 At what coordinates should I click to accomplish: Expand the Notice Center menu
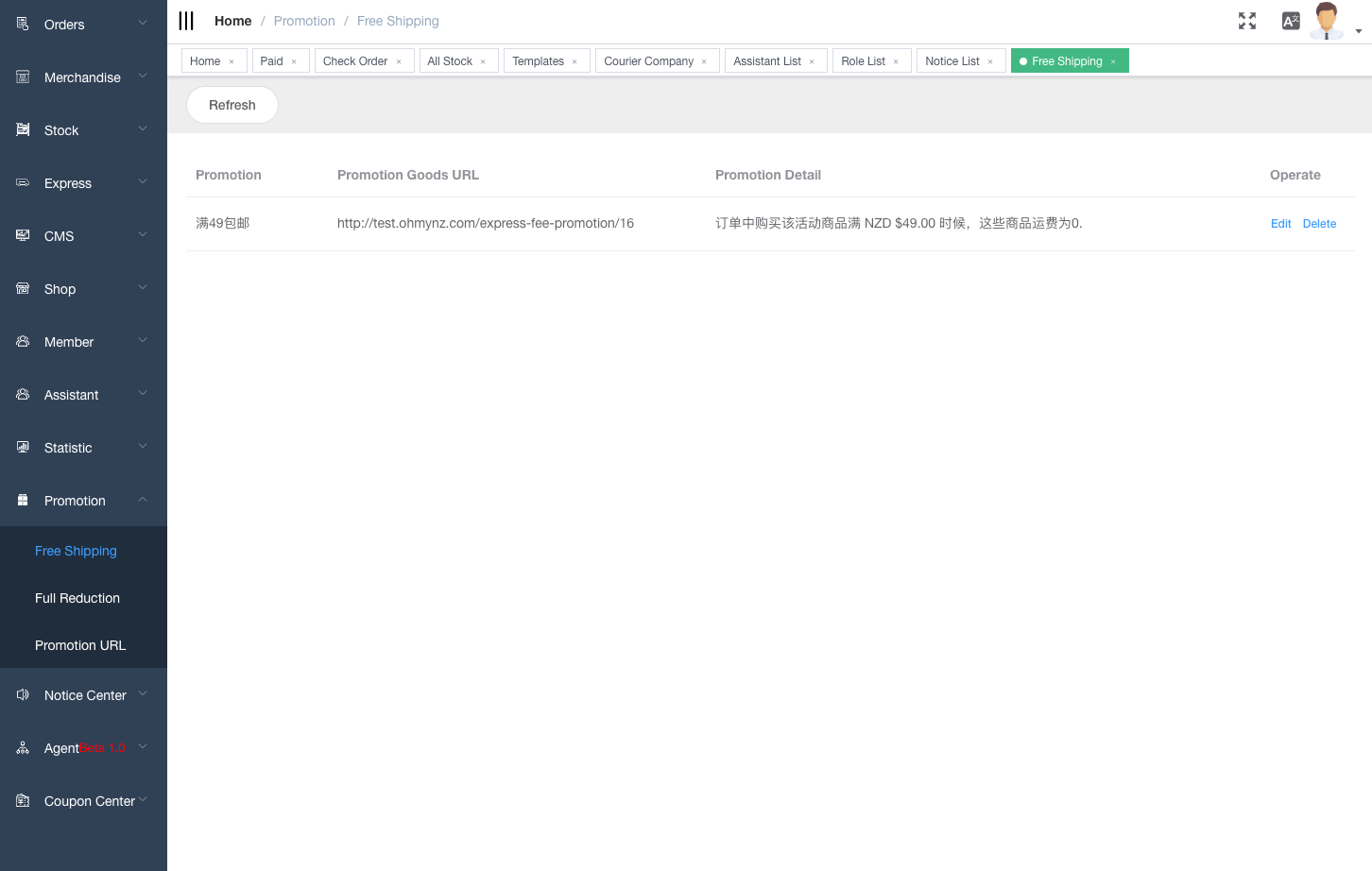click(84, 694)
